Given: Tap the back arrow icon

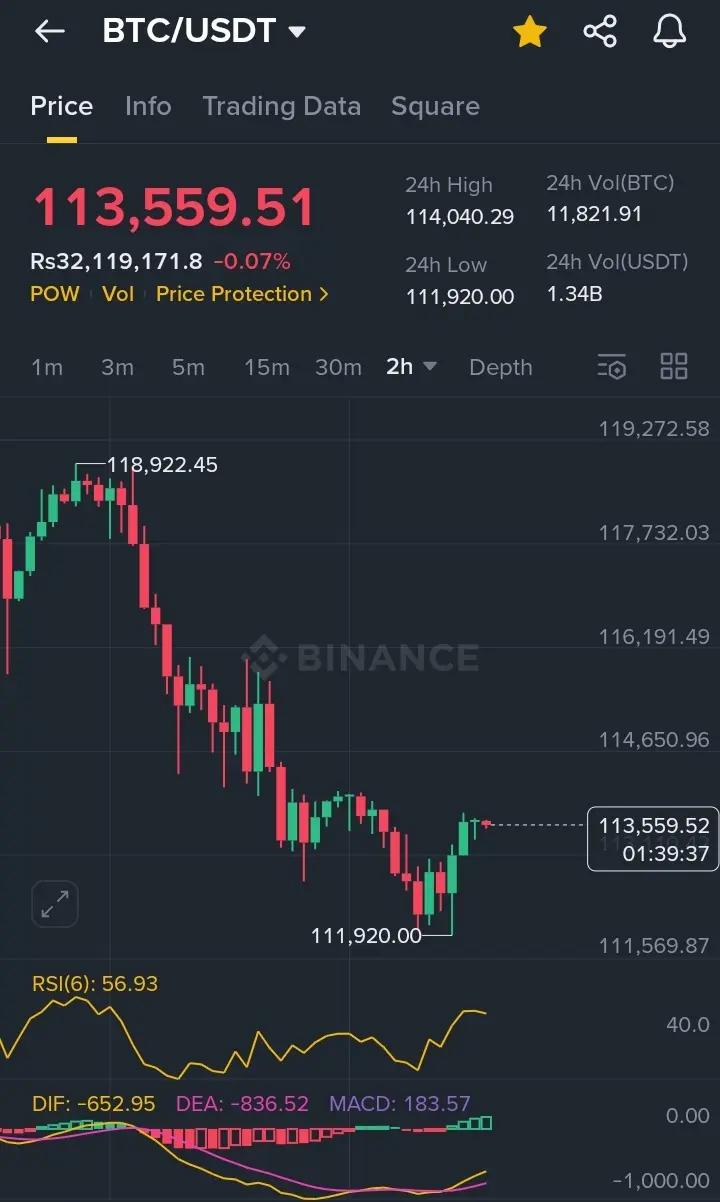Looking at the screenshot, I should coord(49,32).
